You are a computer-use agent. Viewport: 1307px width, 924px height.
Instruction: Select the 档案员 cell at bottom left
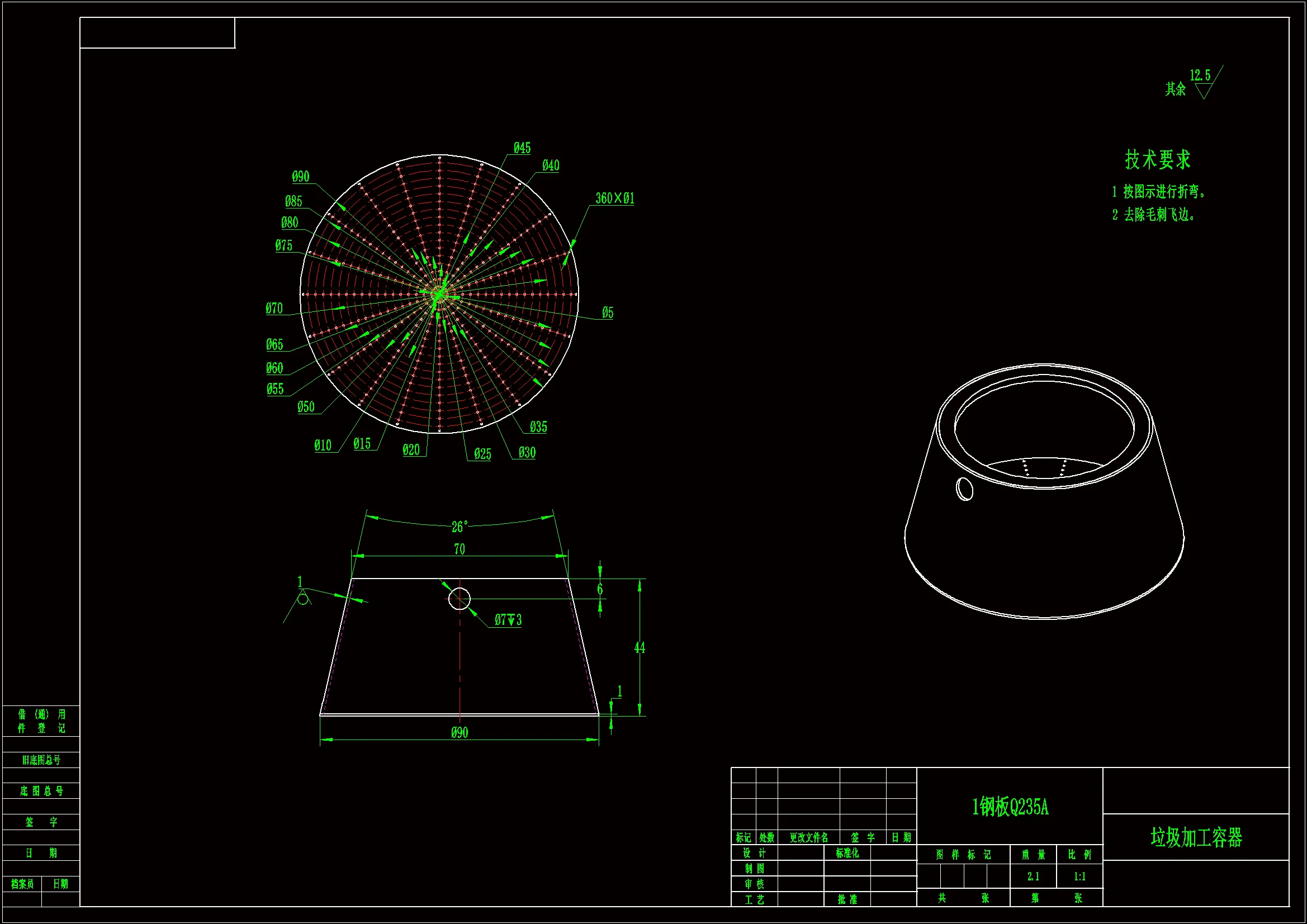coord(22,884)
